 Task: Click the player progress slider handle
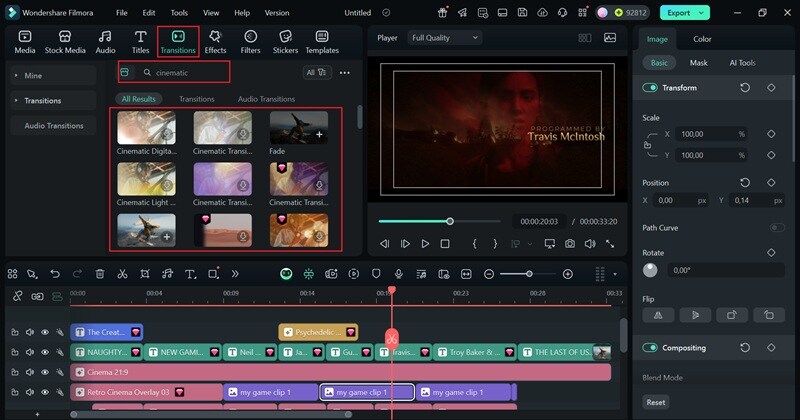coord(449,221)
